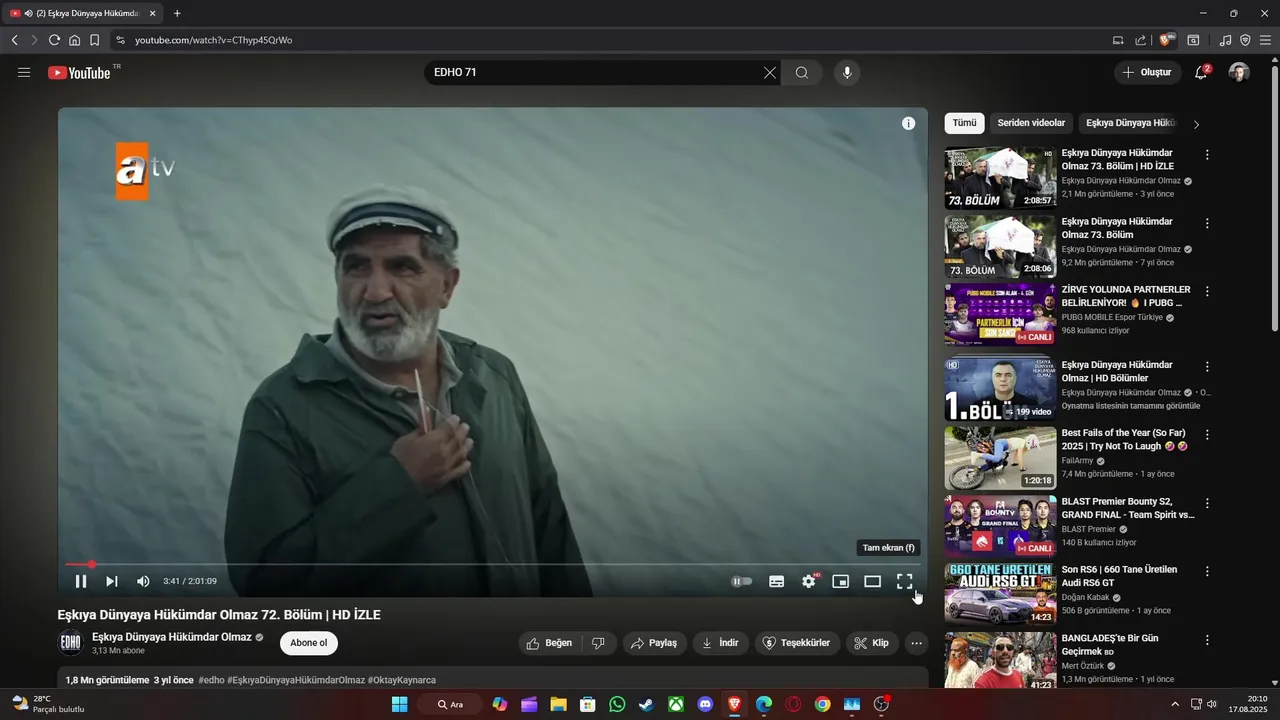This screenshot has height=720, width=1280.
Task: Open more actions ellipsis under video
Action: click(916, 643)
